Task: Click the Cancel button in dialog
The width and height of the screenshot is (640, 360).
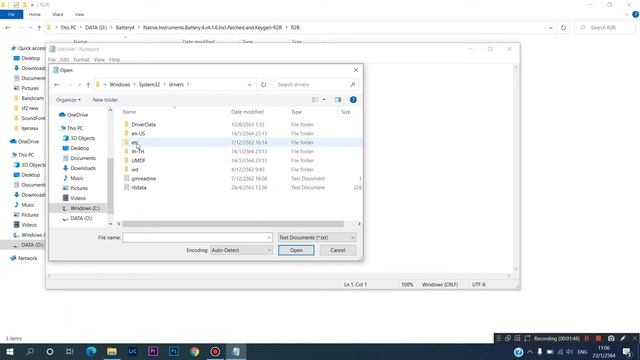Action: tap(338, 250)
